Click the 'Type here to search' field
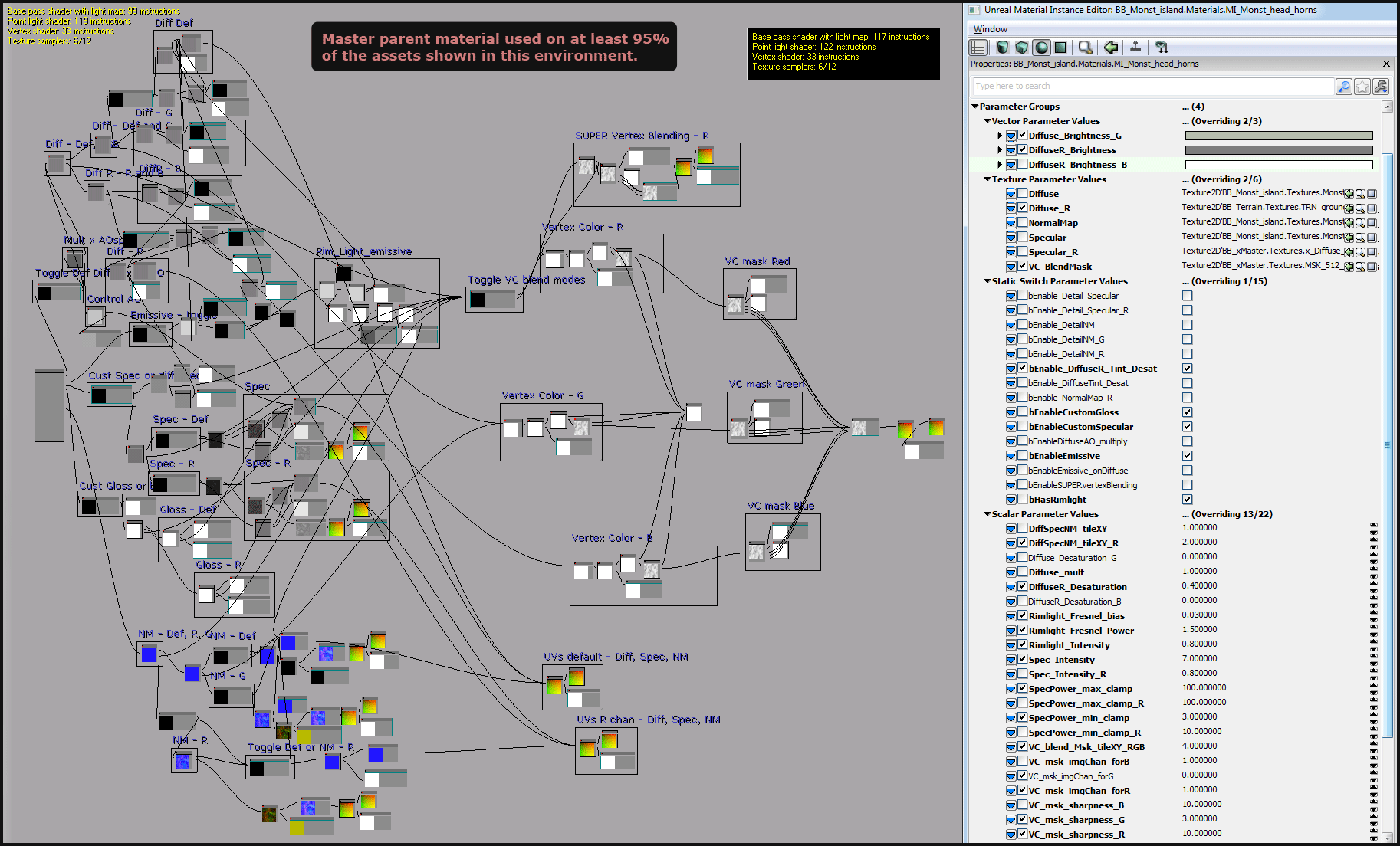1400x846 pixels. pos(1153,87)
